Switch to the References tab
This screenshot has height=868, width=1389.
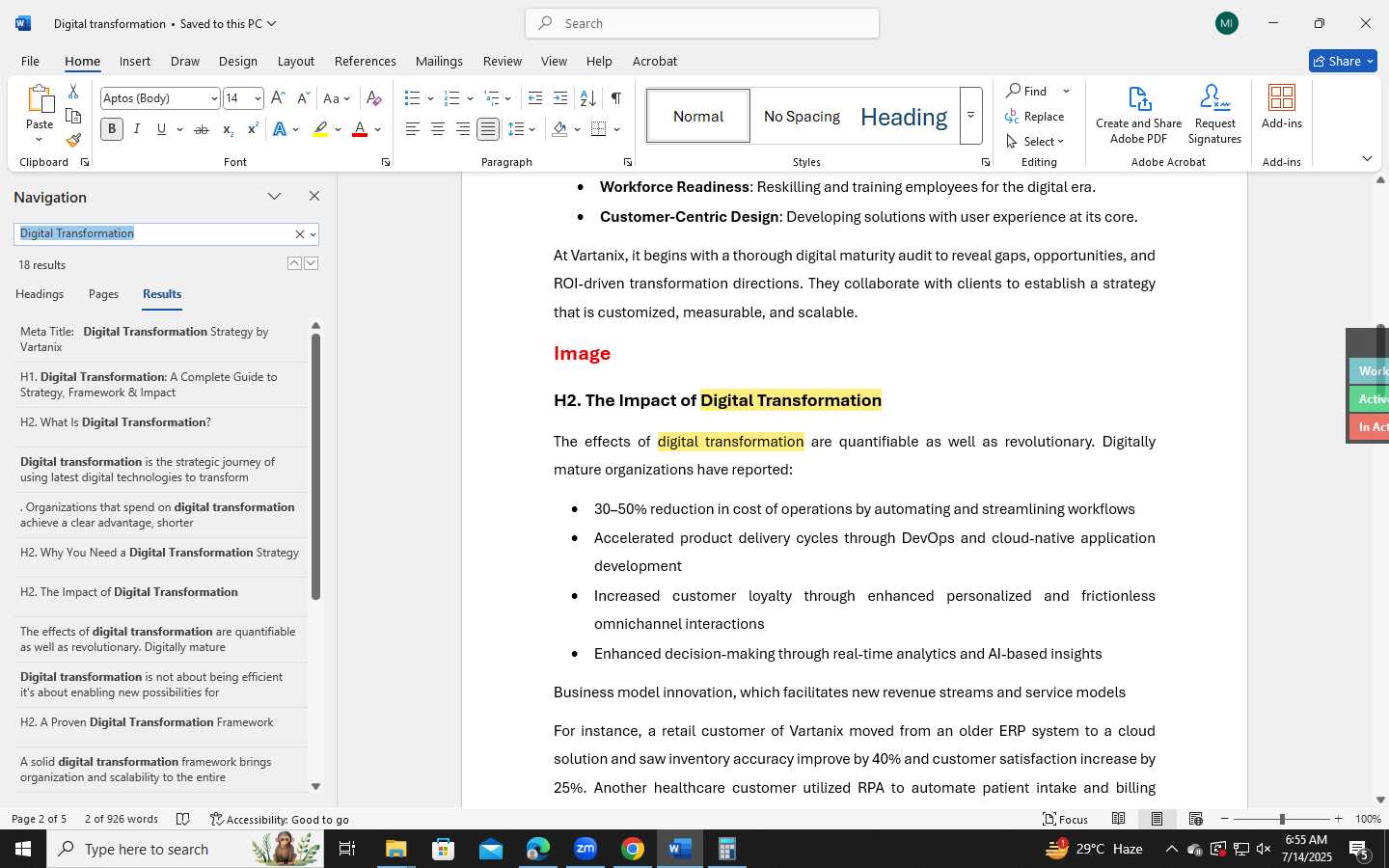tap(366, 61)
